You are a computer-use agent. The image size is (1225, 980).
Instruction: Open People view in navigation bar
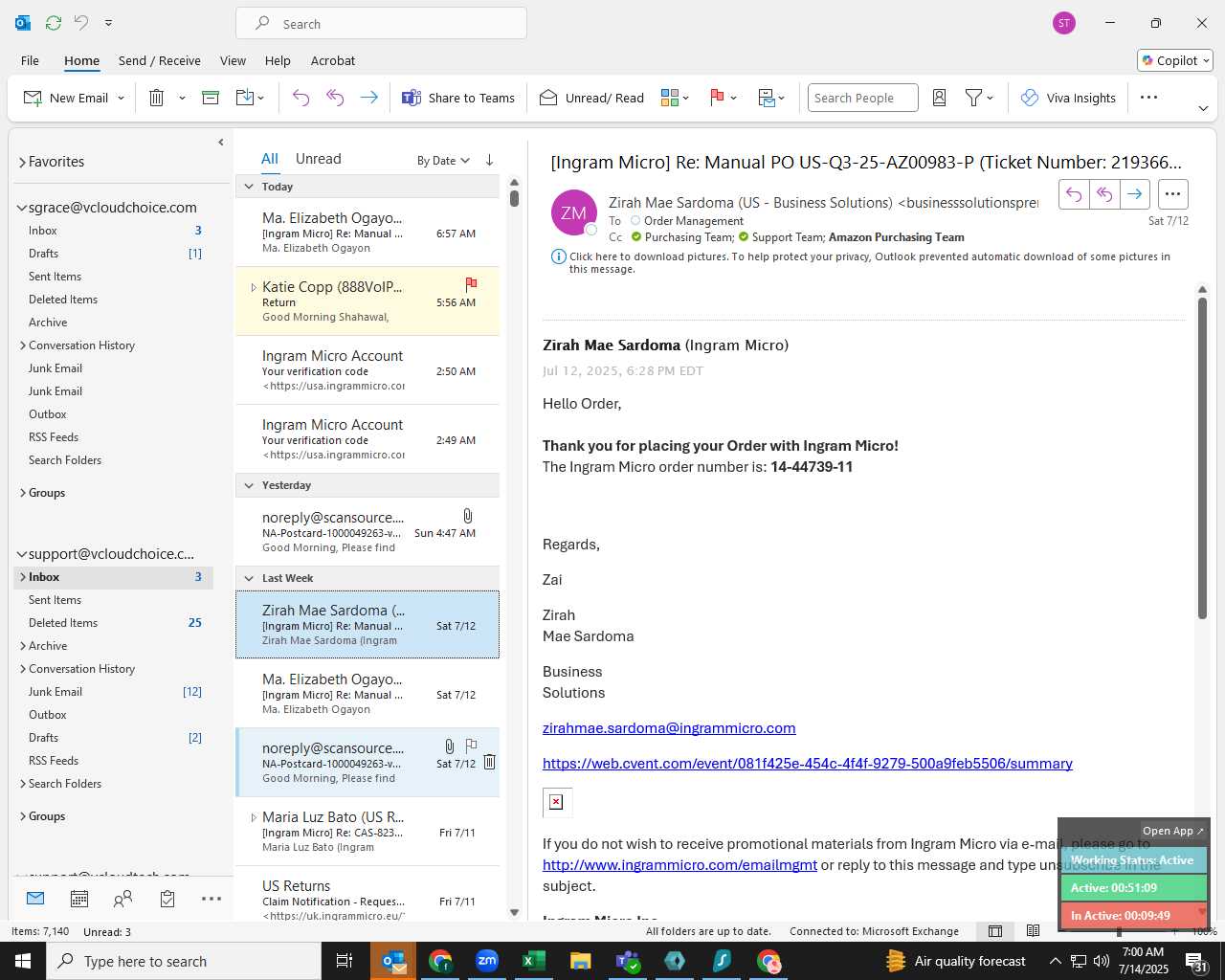pyautogui.click(x=123, y=899)
